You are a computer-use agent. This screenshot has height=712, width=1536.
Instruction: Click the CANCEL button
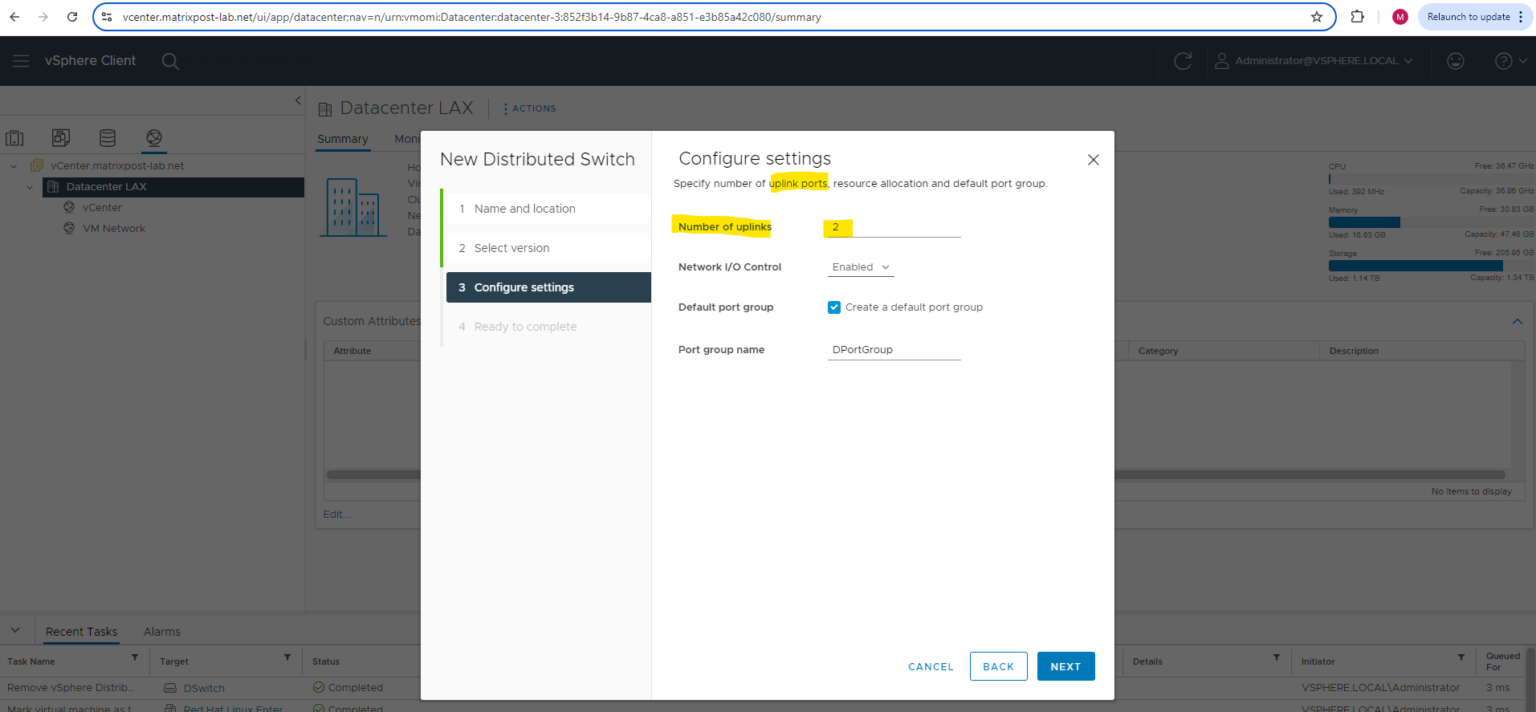tap(931, 667)
